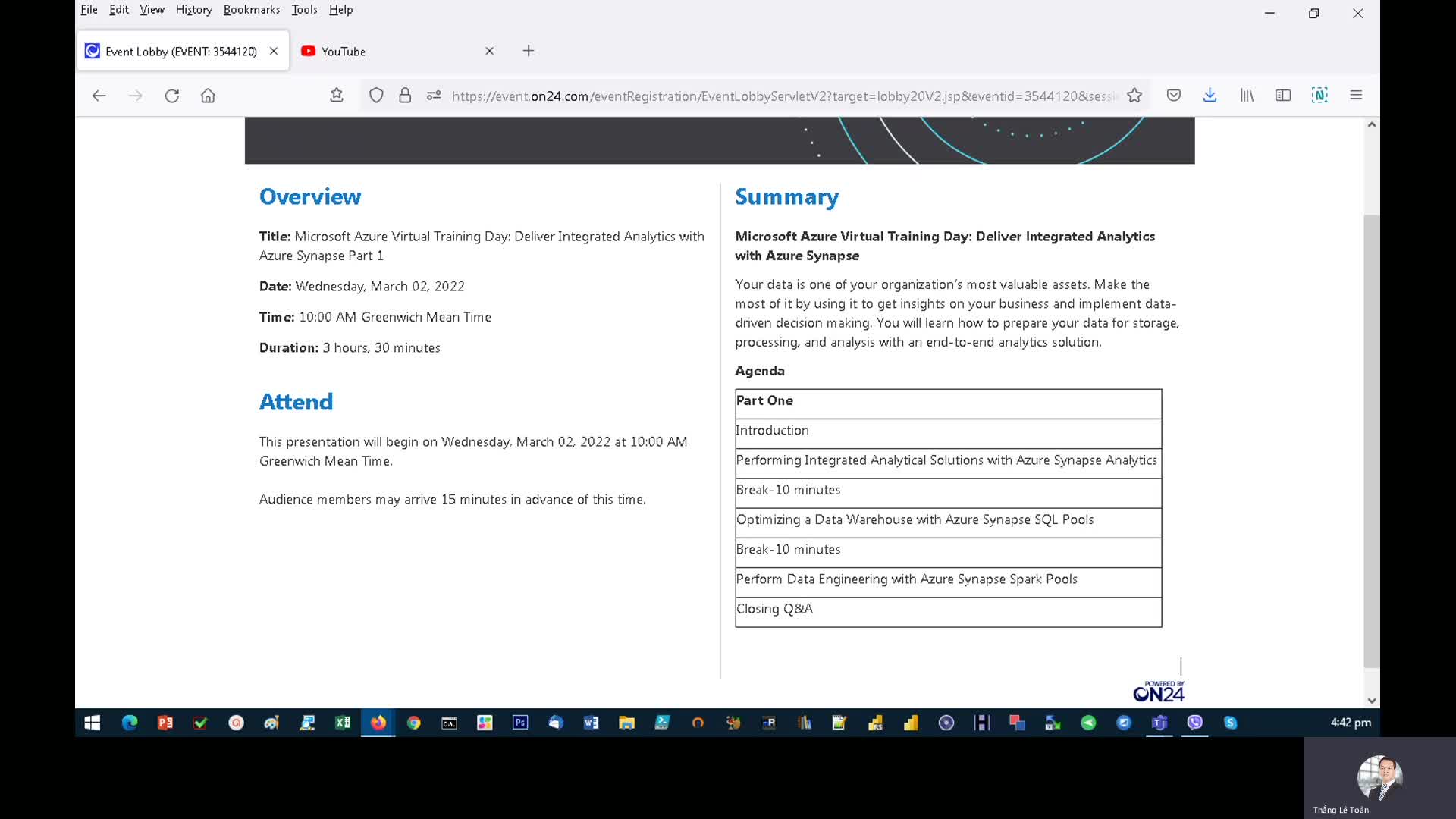Click the 'Duration: 3 hours, 30 minutes' line
Screen dimensions: 1456x819
coord(350,347)
